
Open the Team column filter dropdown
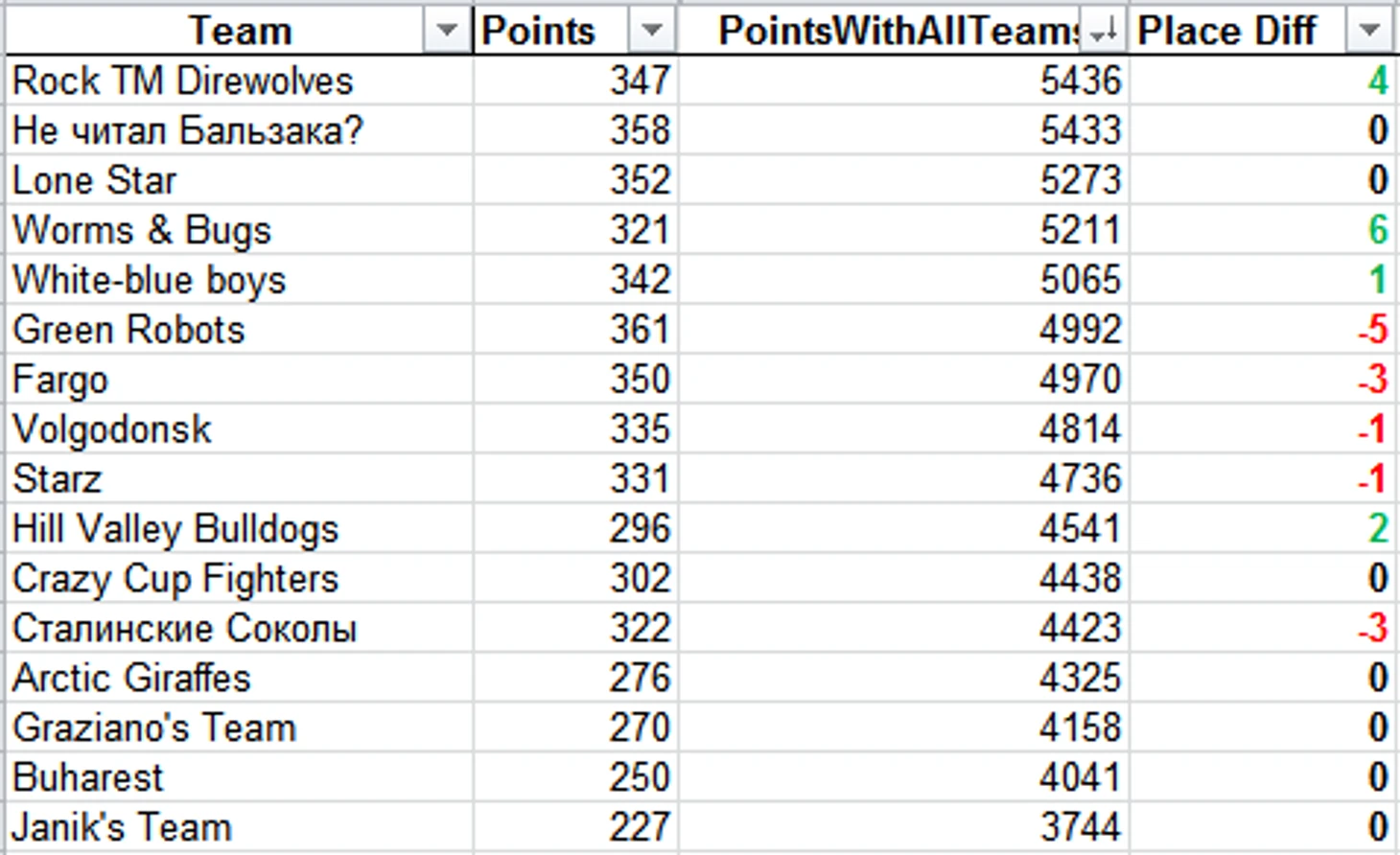(x=446, y=31)
